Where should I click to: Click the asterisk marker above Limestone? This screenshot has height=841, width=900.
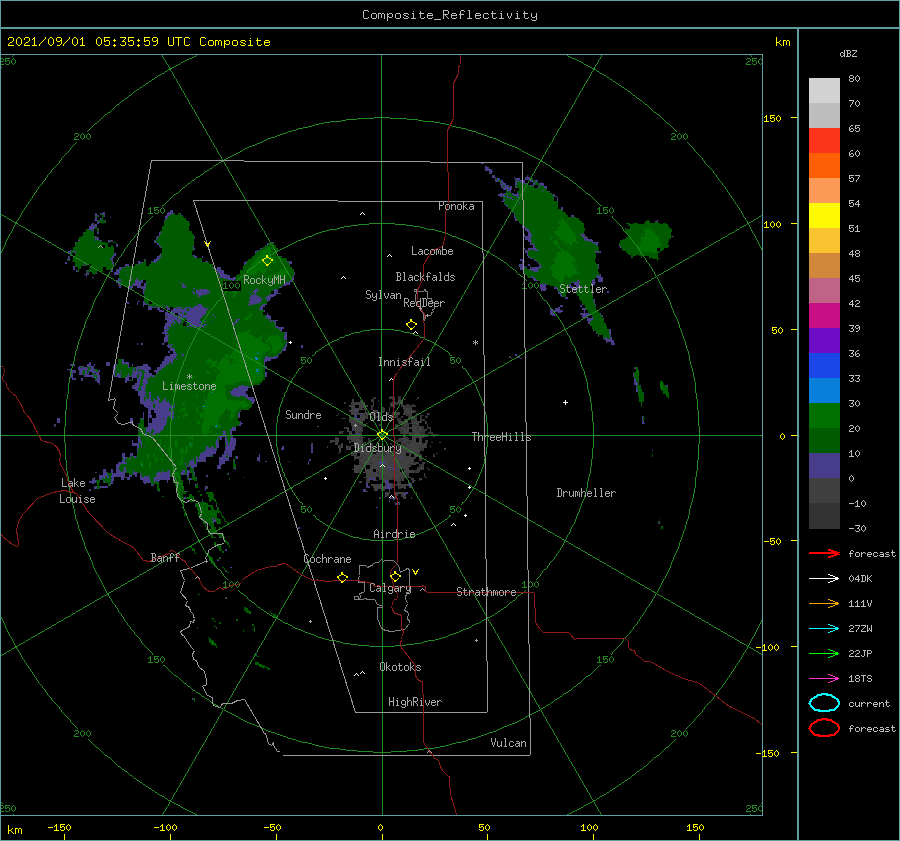[x=189, y=377]
